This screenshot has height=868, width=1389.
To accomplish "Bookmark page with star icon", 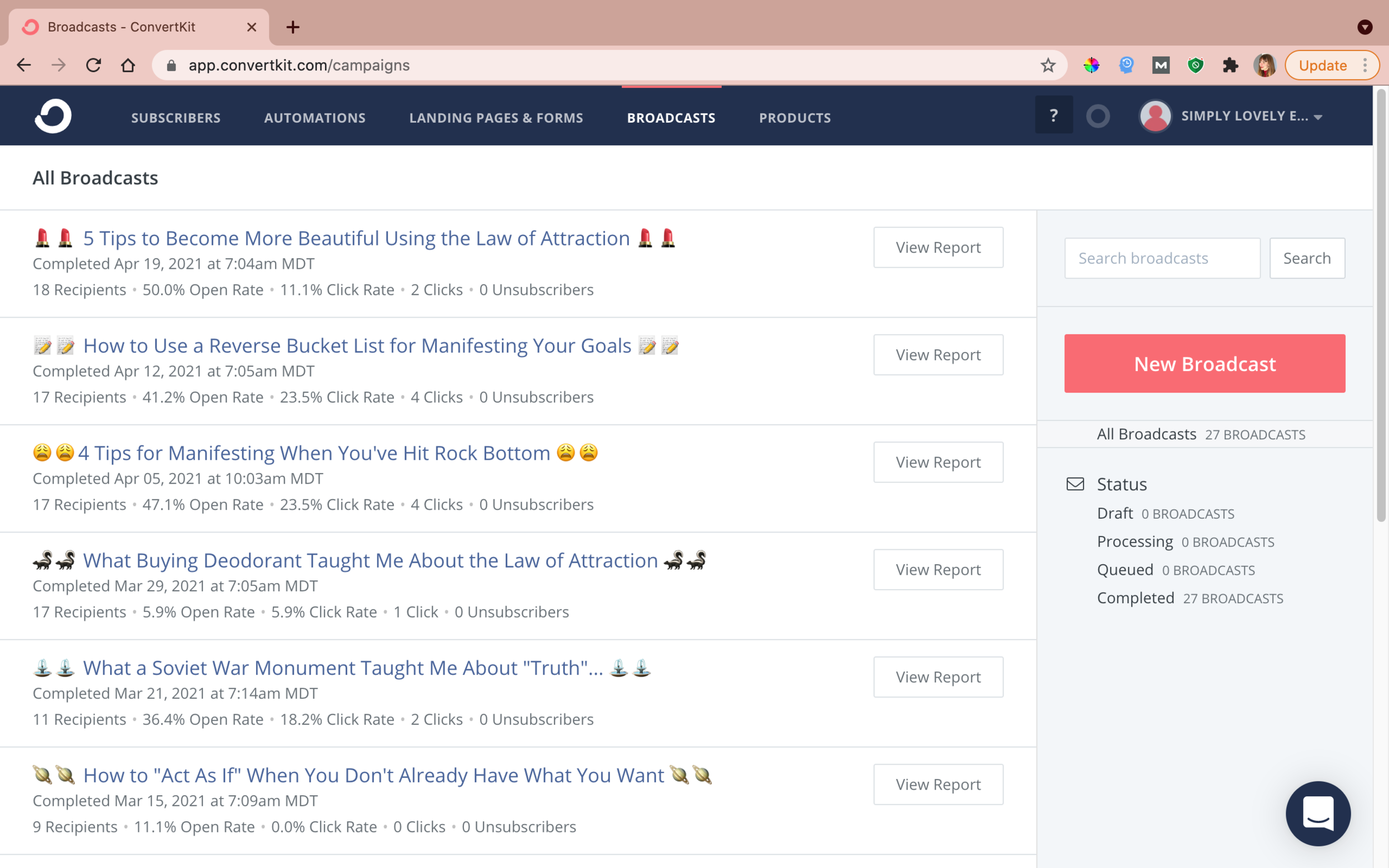I will click(1048, 66).
